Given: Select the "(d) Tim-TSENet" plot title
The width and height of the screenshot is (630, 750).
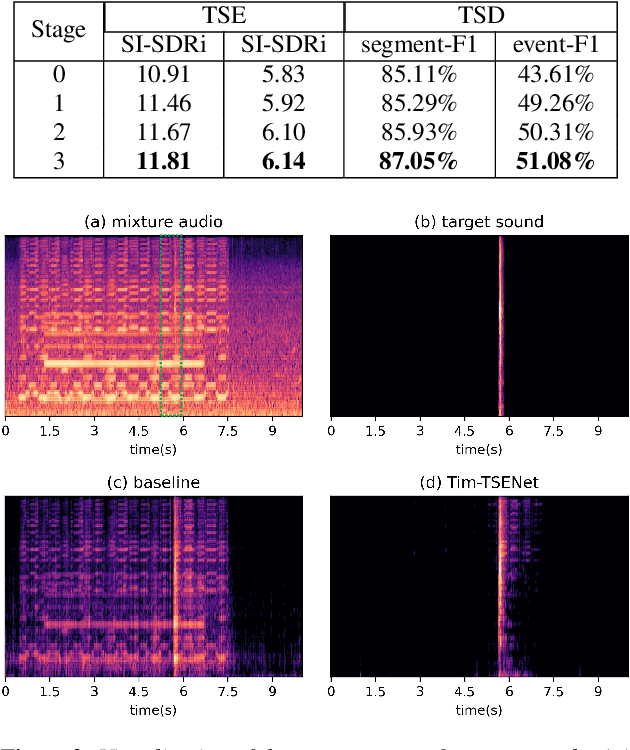Looking at the screenshot, I should point(478,482).
